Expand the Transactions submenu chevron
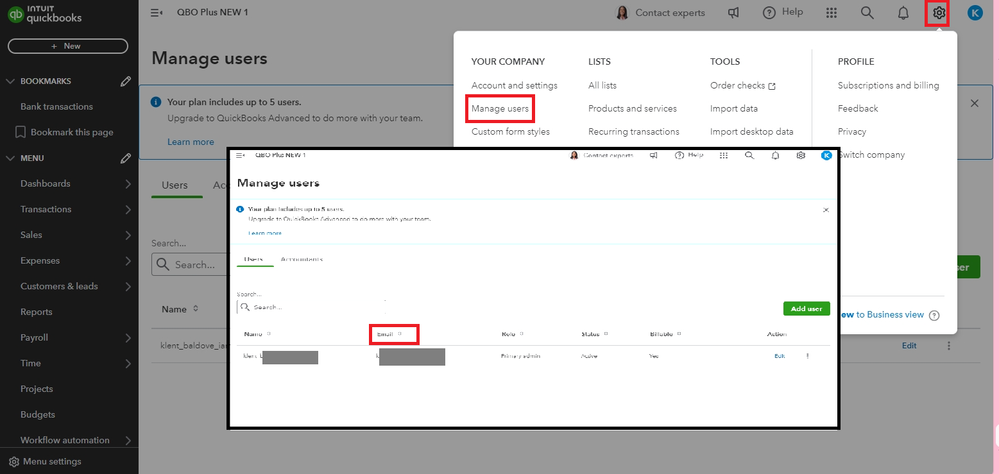This screenshot has width=999, height=474. [x=128, y=209]
